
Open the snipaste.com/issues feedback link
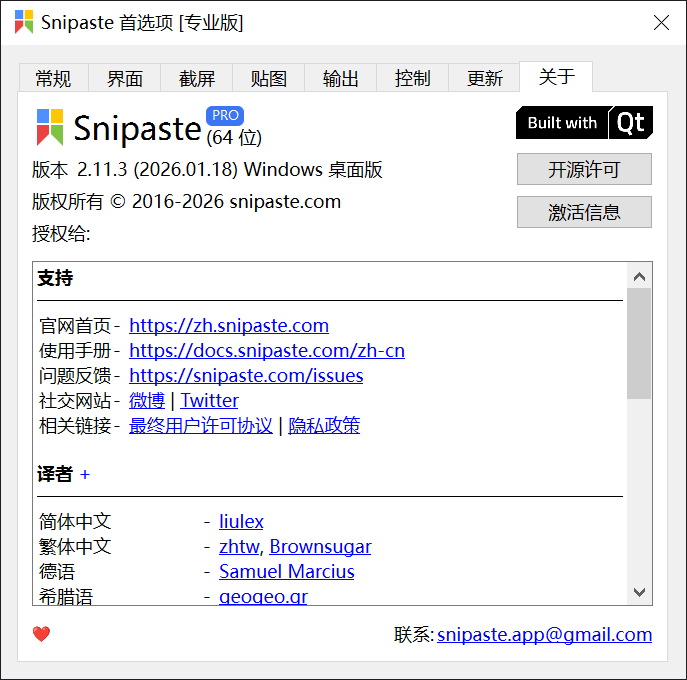246,375
